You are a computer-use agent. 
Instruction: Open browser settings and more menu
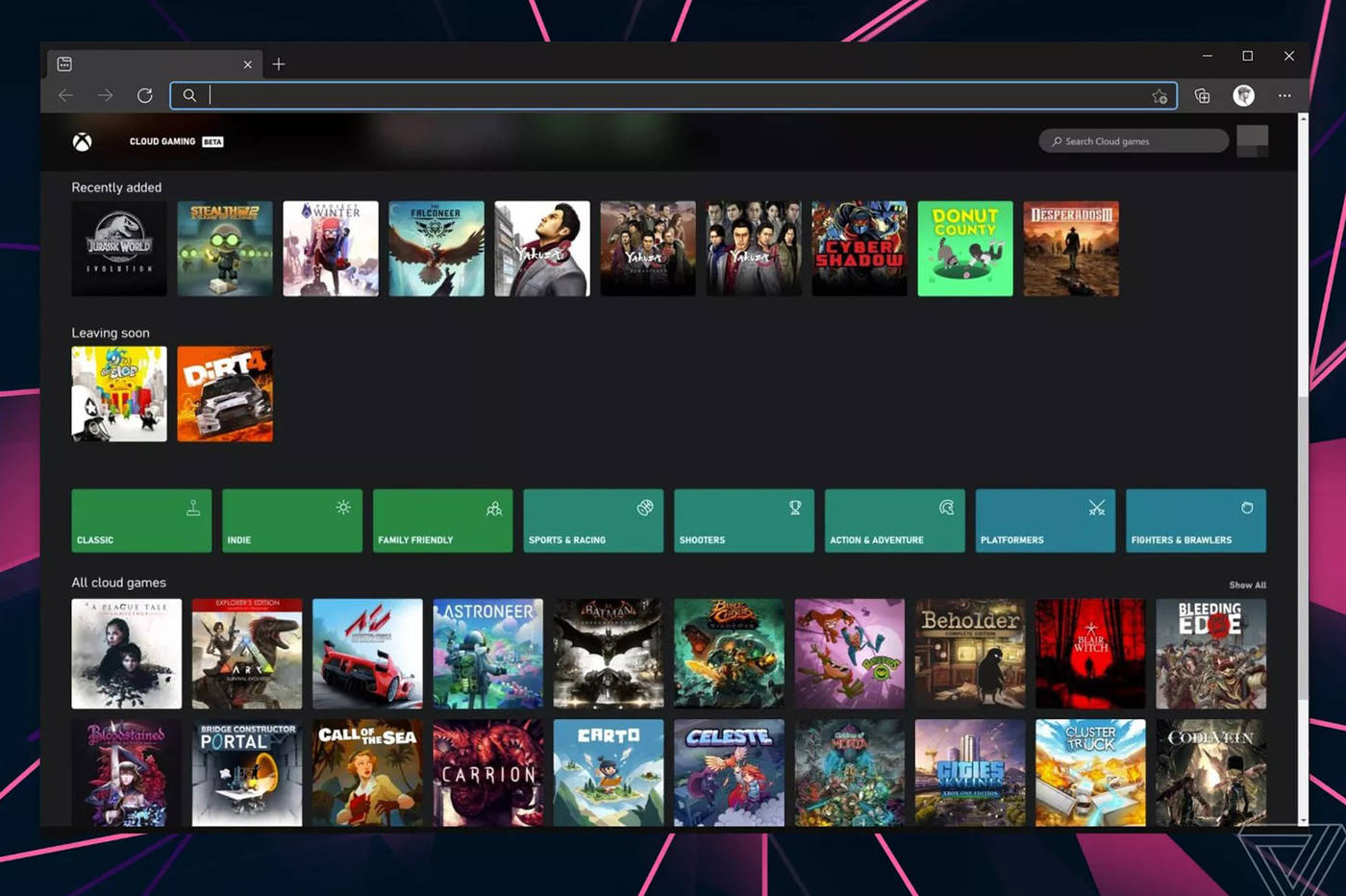1284,95
